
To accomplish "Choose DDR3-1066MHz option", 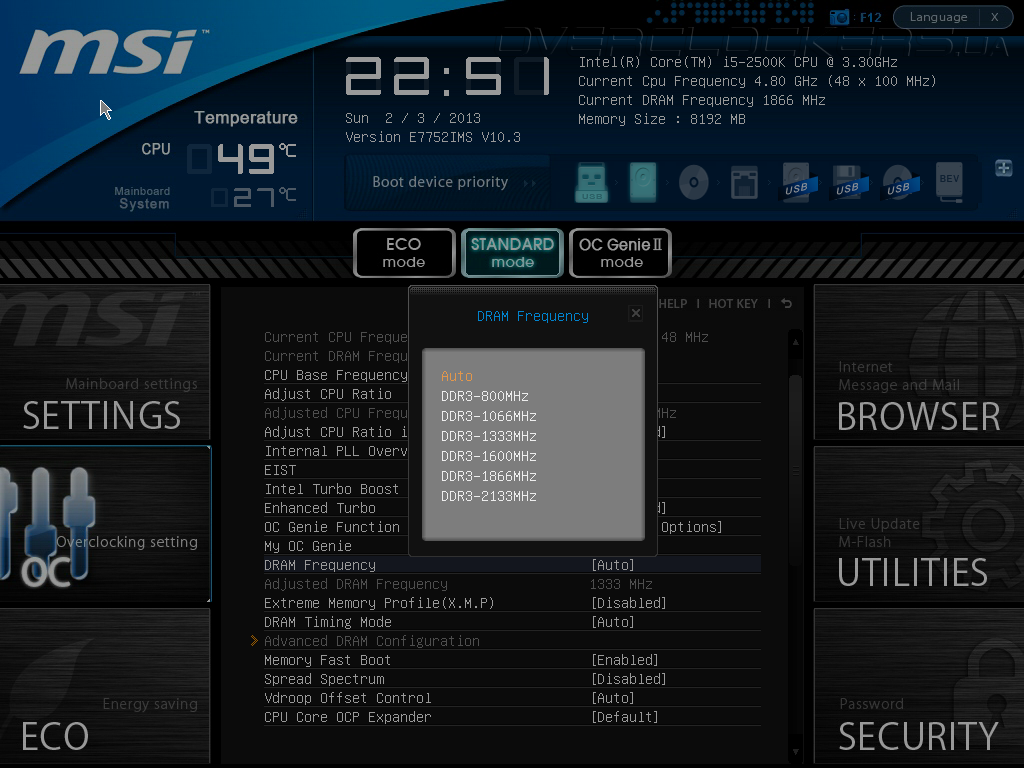I will (x=488, y=417).
